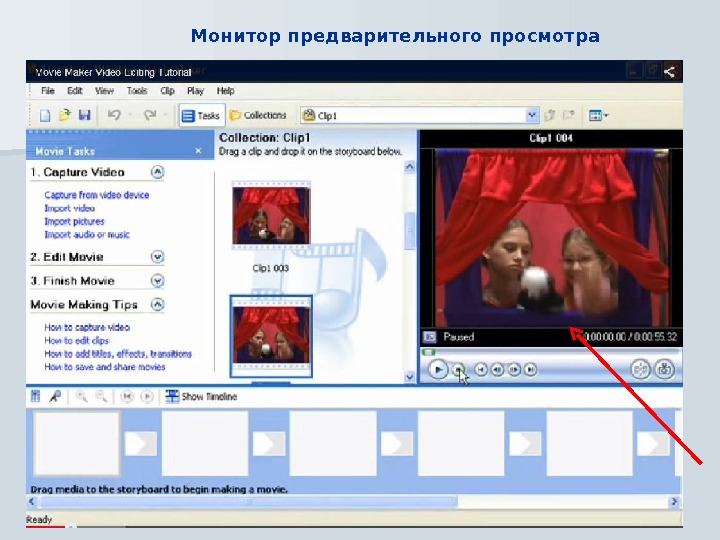The height and width of the screenshot is (540, 720).
Task: Click the Open Project folder icon
Action: tap(65, 115)
